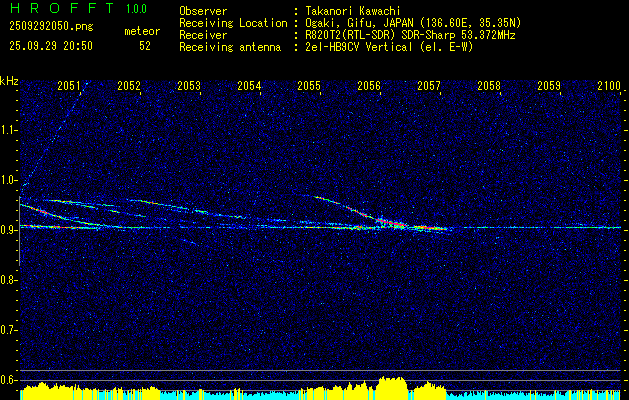Click the tallest yellow signal peak below 2056
Viewport: 629px width, 400px height.
click(392, 388)
